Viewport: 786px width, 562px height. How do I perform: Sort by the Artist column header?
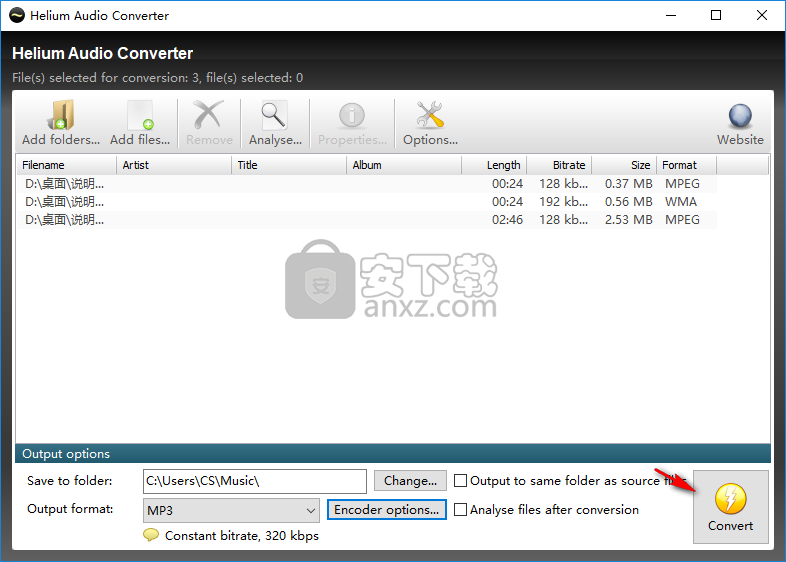point(174,165)
